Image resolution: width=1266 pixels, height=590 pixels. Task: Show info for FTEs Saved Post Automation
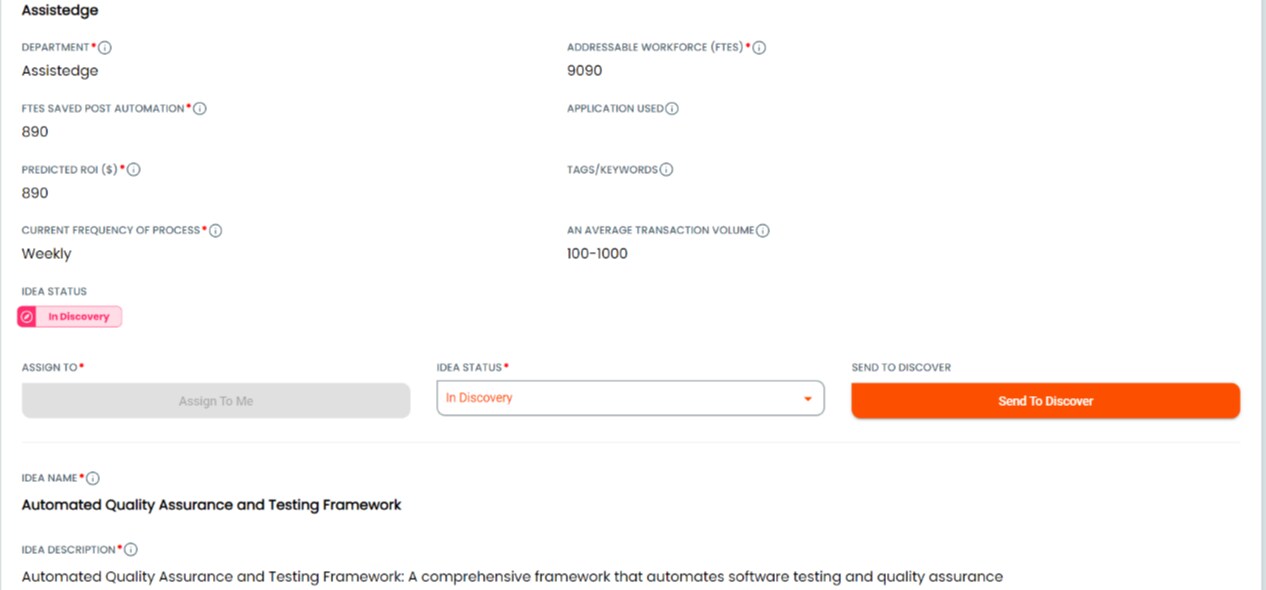click(x=199, y=108)
